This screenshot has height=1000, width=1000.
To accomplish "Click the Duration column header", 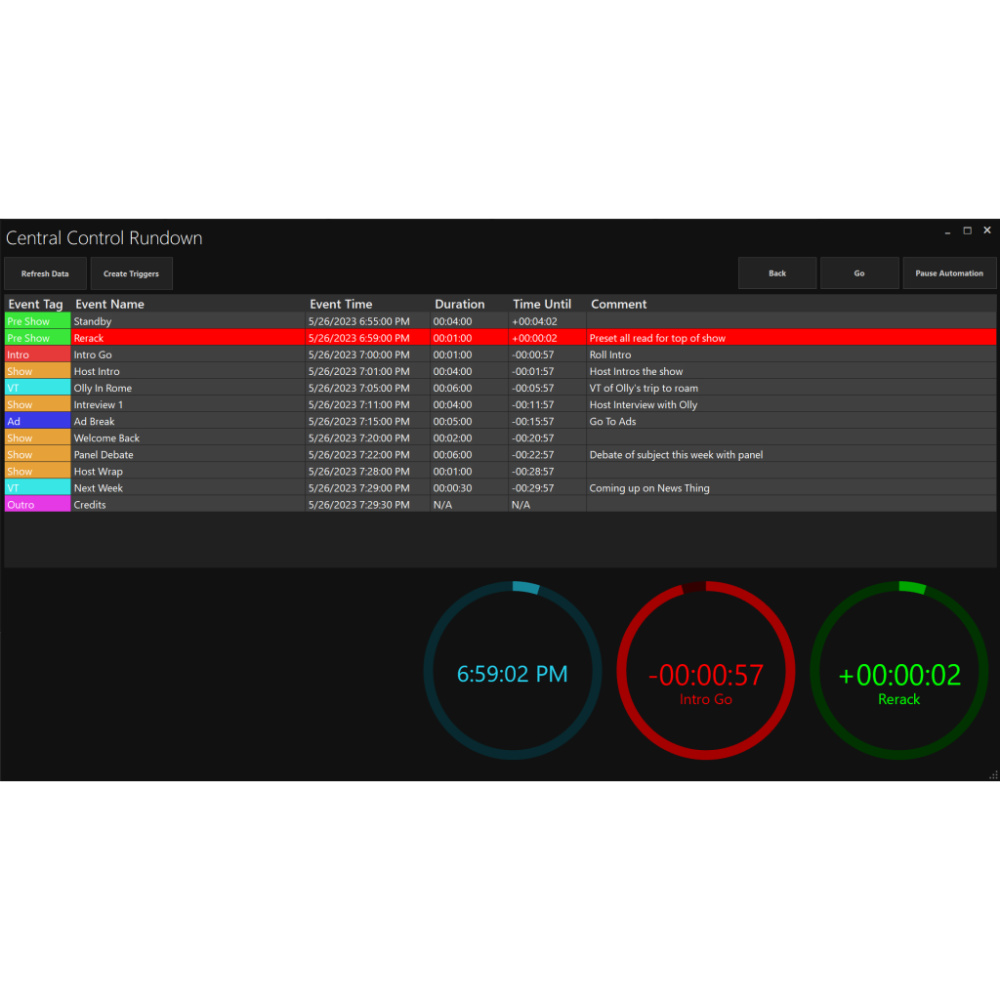I will [459, 304].
